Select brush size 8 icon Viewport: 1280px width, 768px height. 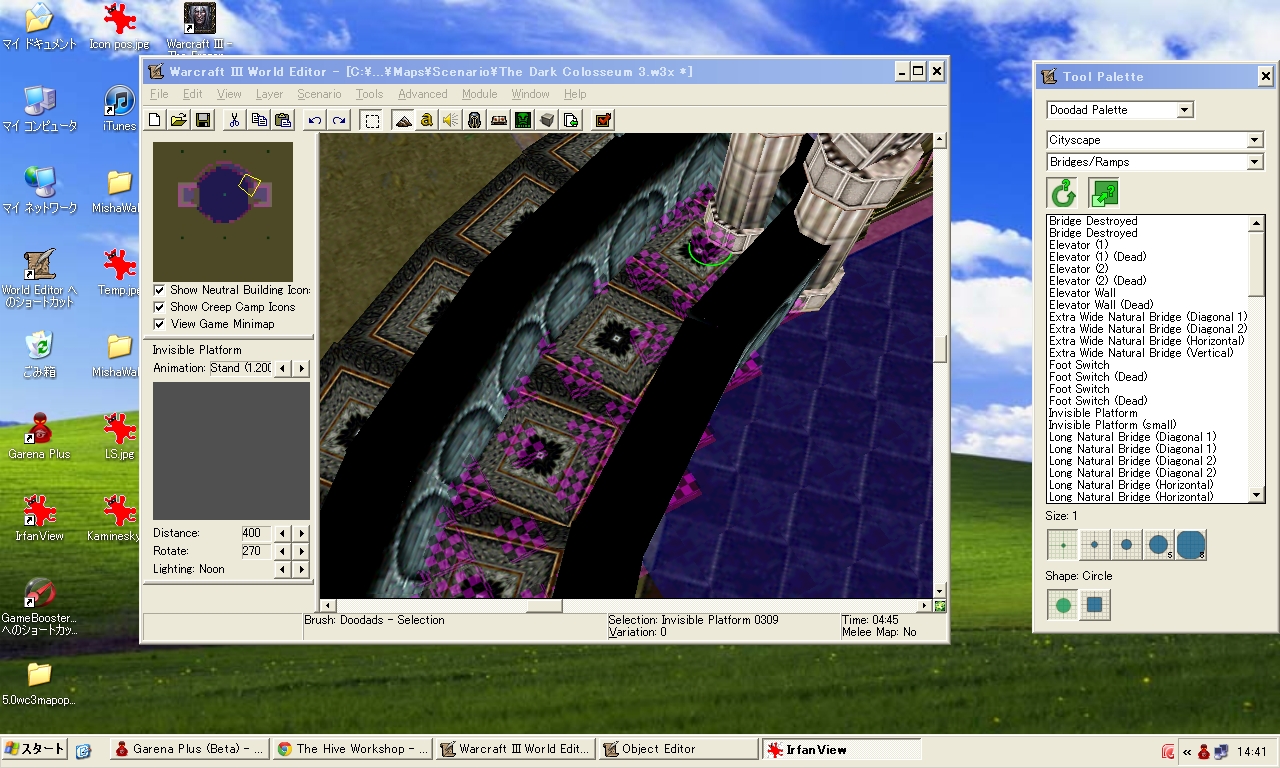click(x=1191, y=545)
